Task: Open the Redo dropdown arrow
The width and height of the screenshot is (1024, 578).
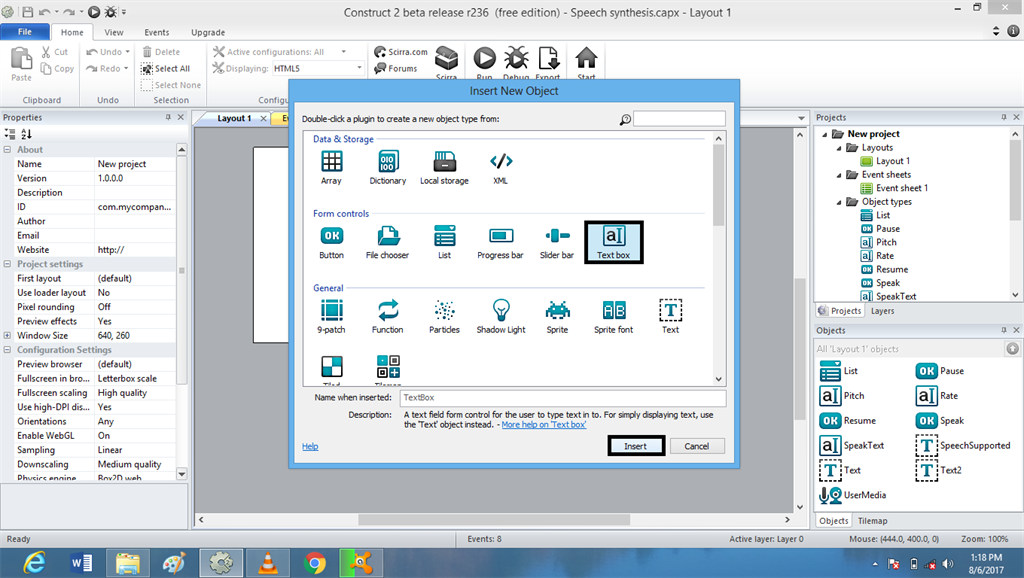Action: tap(126, 68)
